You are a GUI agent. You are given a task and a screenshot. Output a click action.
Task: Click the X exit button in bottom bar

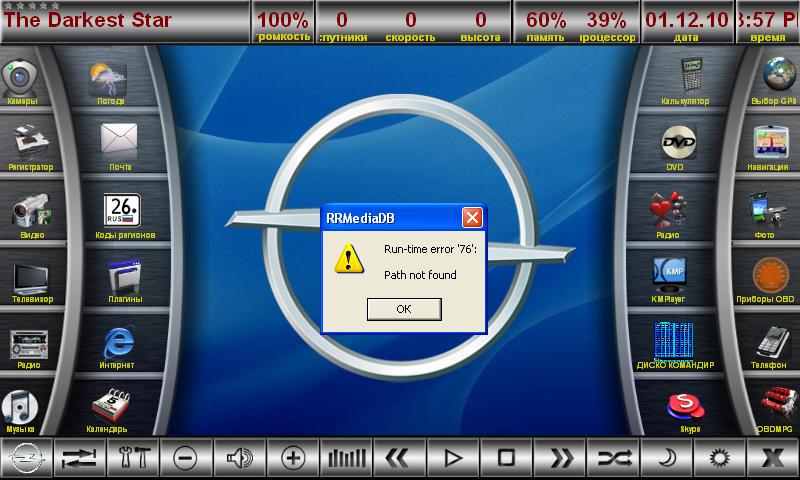click(772, 458)
